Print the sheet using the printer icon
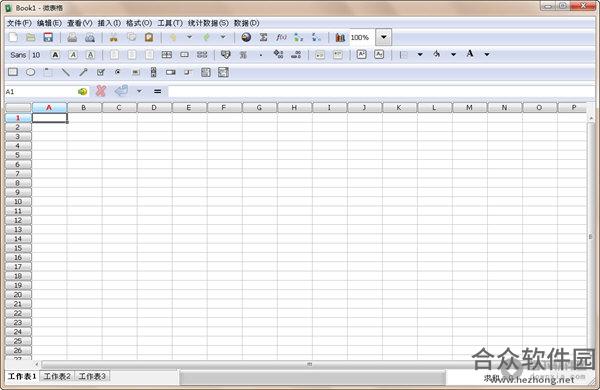The height and width of the screenshot is (390, 600). coord(72,38)
